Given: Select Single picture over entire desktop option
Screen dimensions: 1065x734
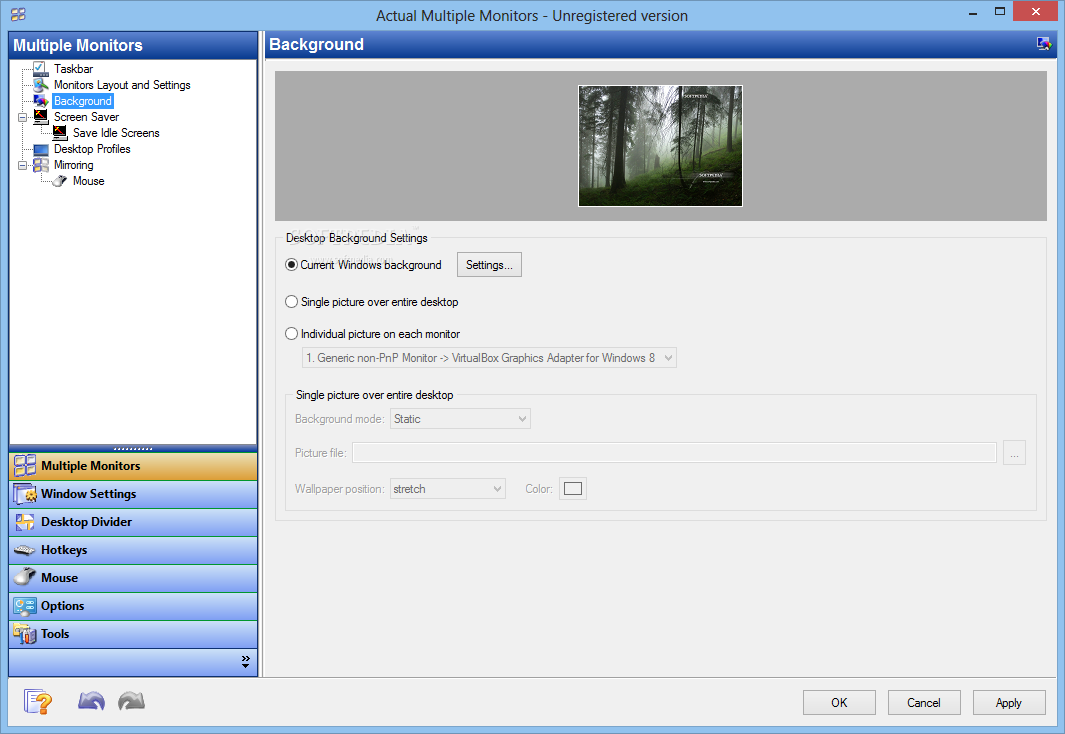Looking at the screenshot, I should coord(372,301).
